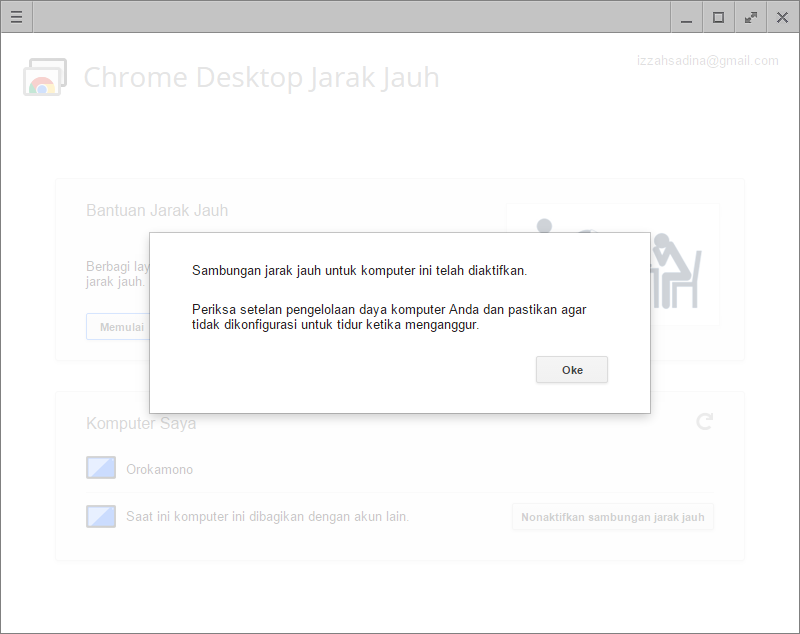Toggle fullscreen with the diagonal arrows icon
Screen dimensions: 800x634
pos(751,17)
